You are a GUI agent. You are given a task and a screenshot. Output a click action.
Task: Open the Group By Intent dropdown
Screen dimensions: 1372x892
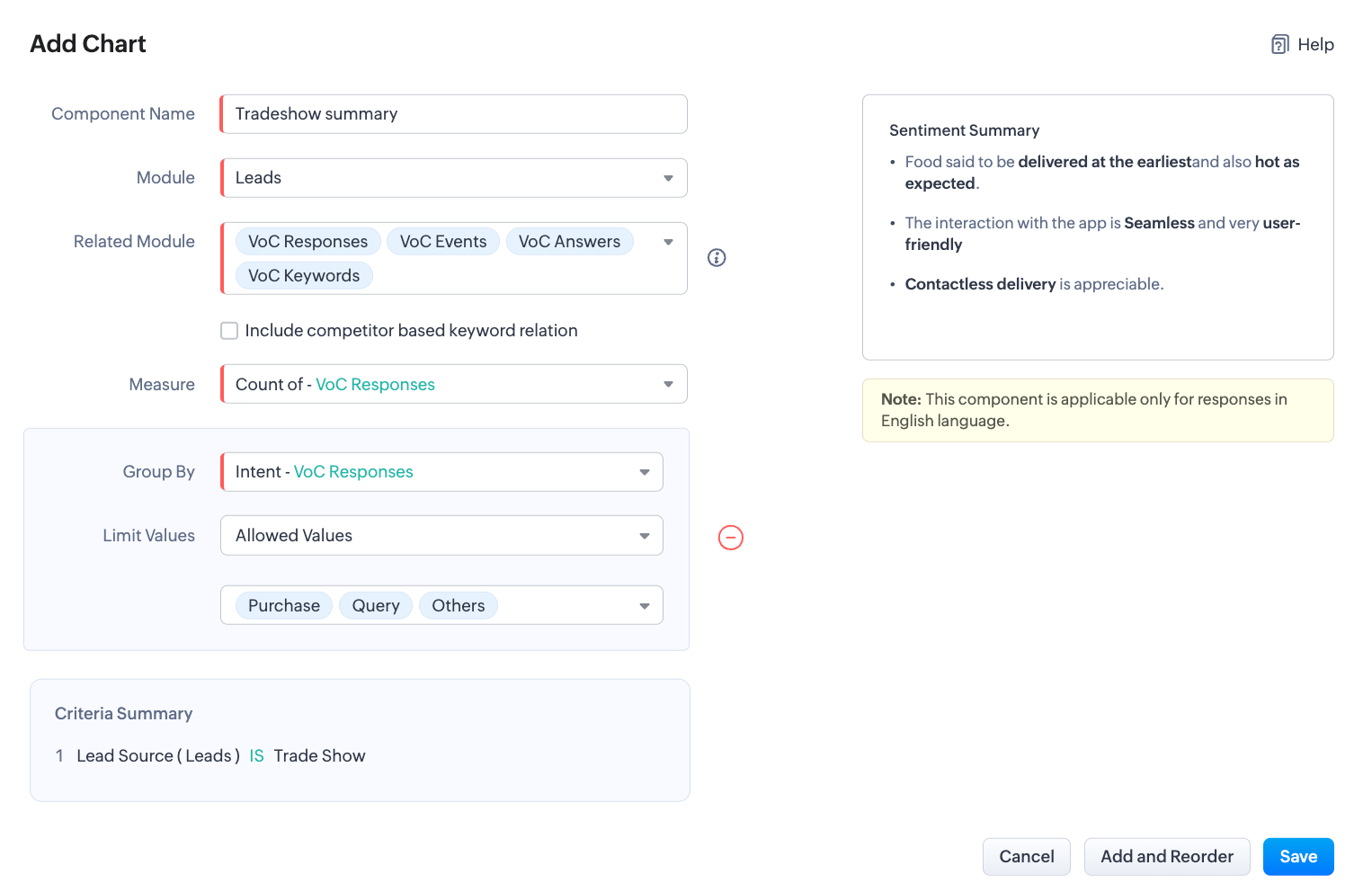644,472
